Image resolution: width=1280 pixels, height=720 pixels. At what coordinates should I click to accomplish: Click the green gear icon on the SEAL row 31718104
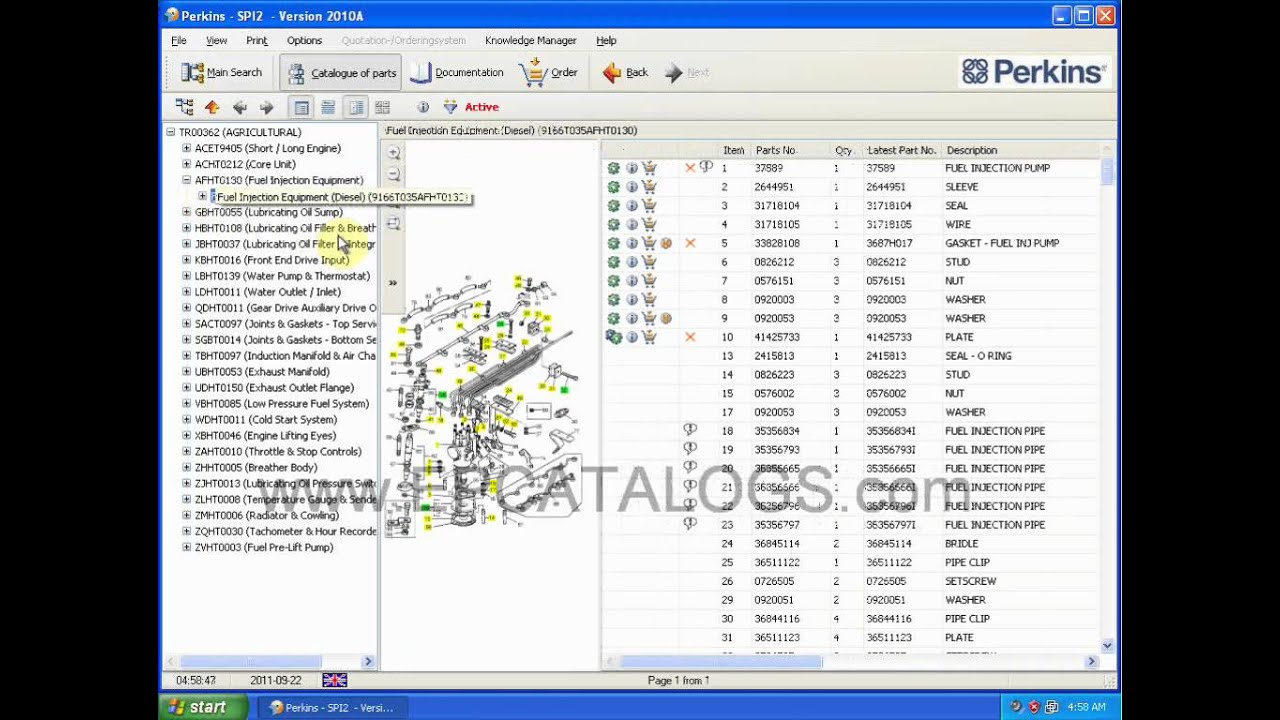(x=614, y=206)
